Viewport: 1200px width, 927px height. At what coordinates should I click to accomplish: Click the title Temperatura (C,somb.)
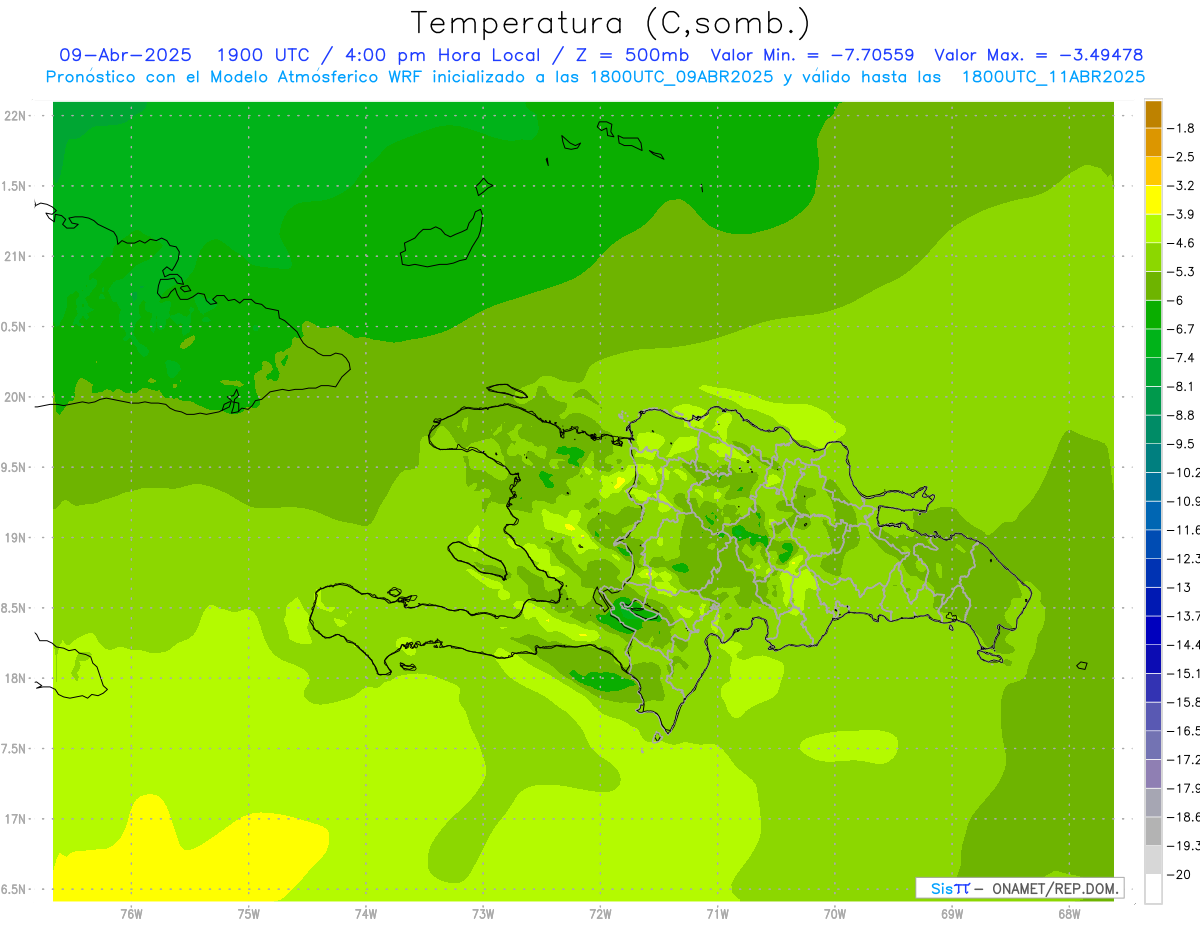click(x=611, y=23)
